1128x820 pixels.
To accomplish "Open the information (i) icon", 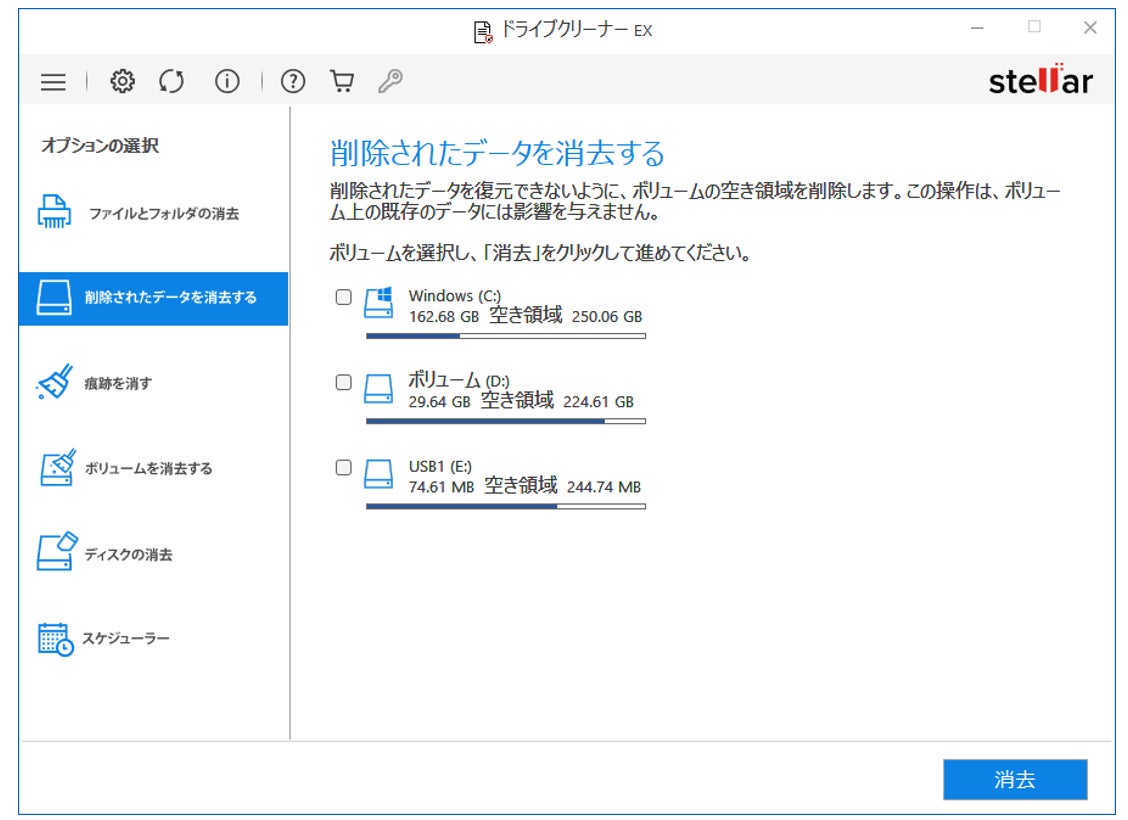I will pos(227,81).
